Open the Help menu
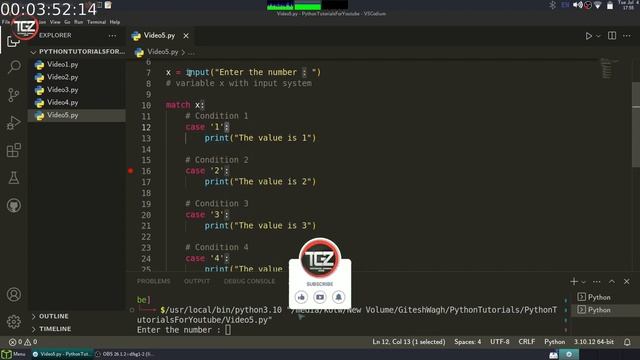Screen dimensions: 640x360 115,22
